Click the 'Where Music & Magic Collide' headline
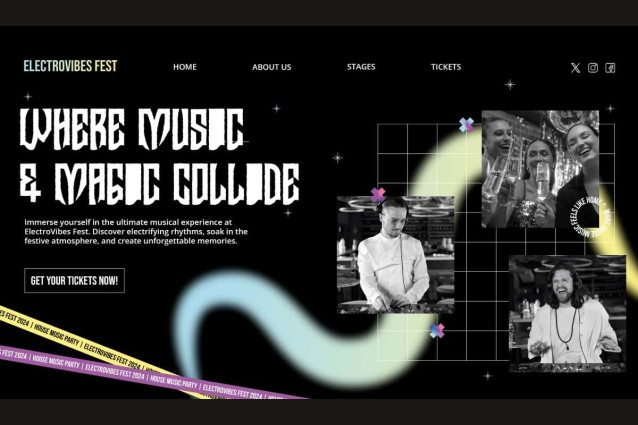The height and width of the screenshot is (425, 638). point(160,156)
